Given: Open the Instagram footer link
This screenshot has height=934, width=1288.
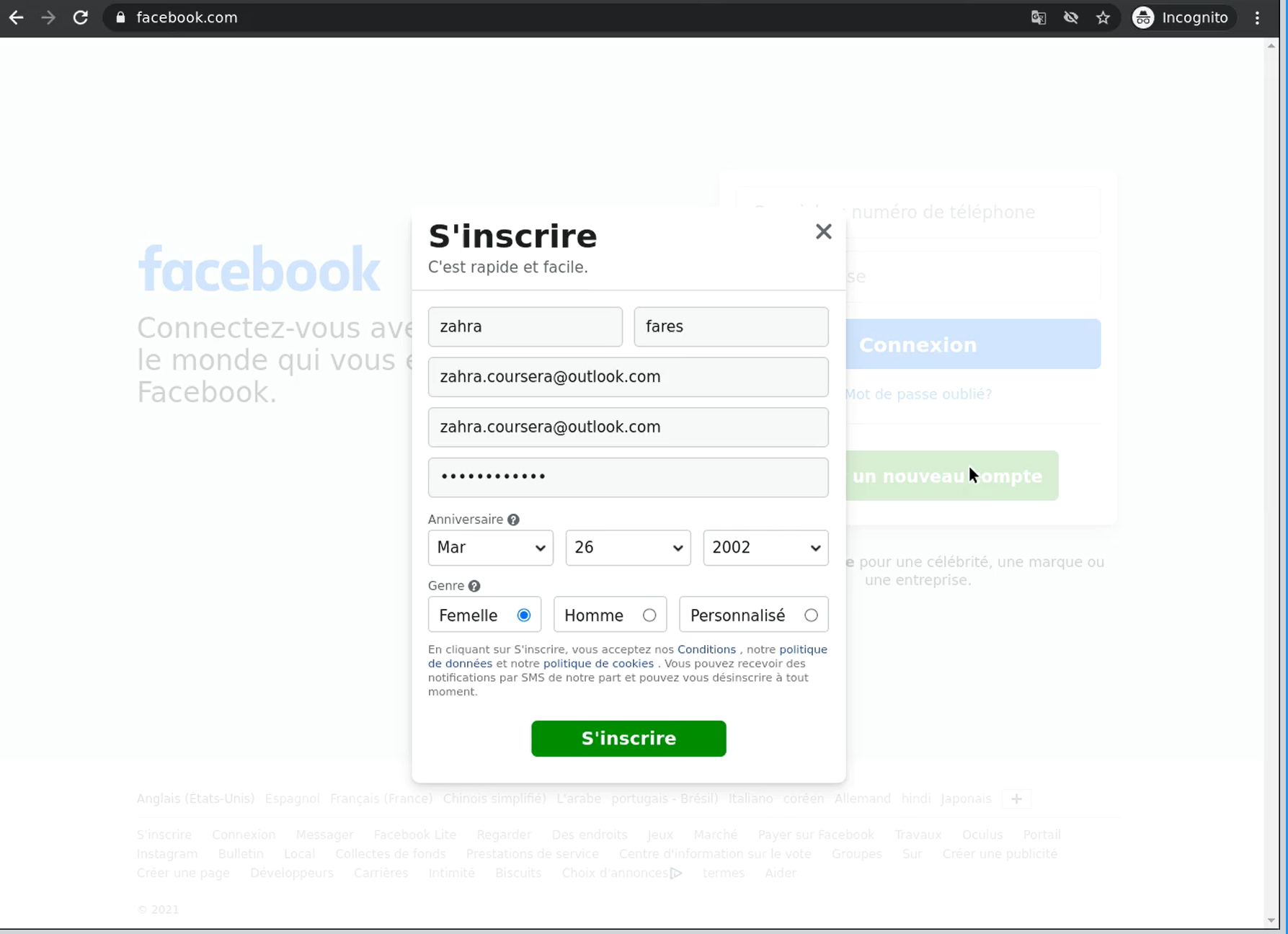Looking at the screenshot, I should pyautogui.click(x=167, y=854).
